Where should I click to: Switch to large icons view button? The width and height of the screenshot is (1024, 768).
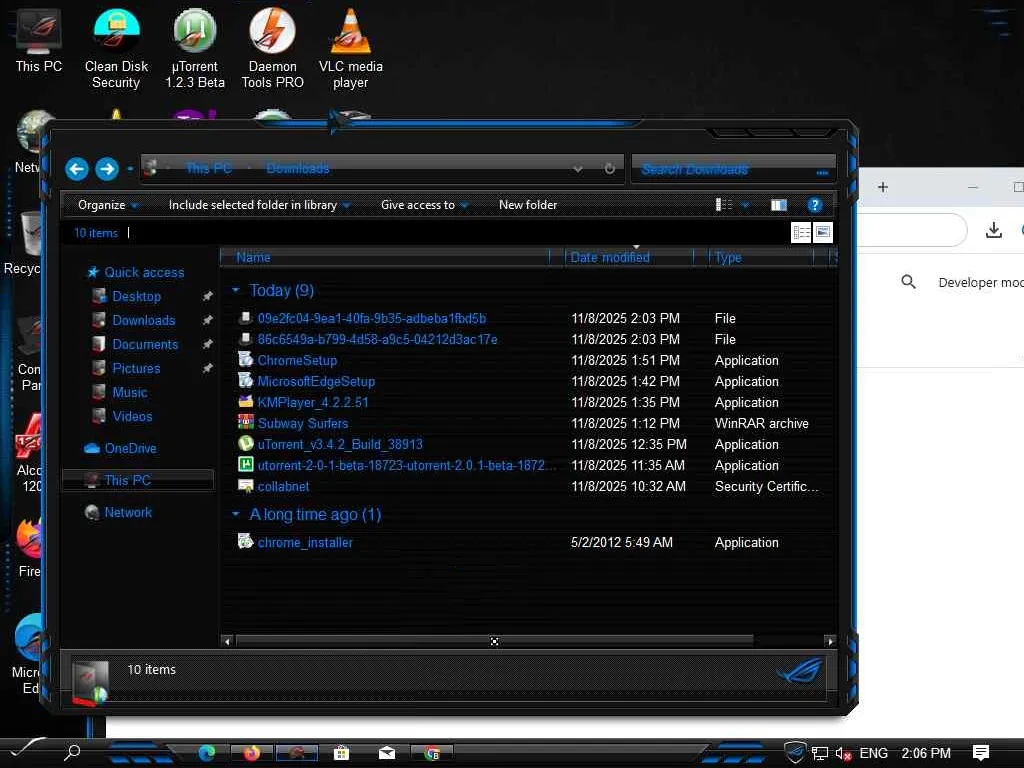pyautogui.click(x=823, y=232)
